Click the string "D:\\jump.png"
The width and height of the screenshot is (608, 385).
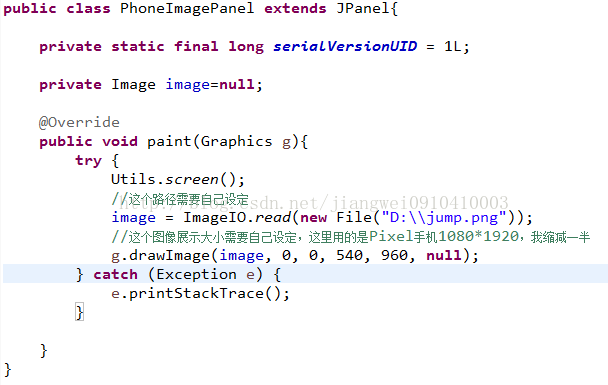(x=444, y=218)
